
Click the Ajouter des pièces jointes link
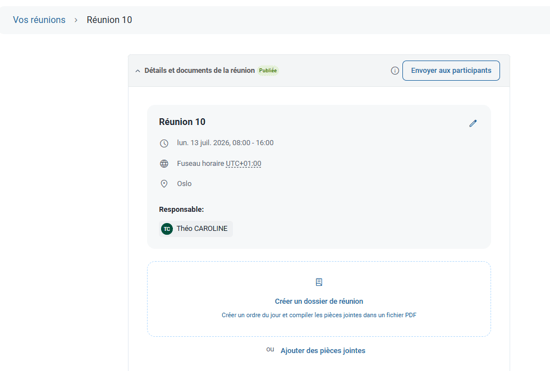tap(323, 351)
